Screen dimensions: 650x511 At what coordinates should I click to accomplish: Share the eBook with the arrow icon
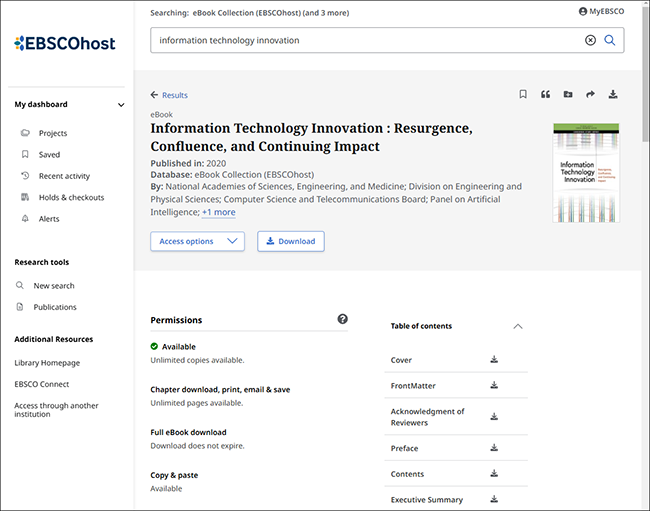tap(590, 94)
